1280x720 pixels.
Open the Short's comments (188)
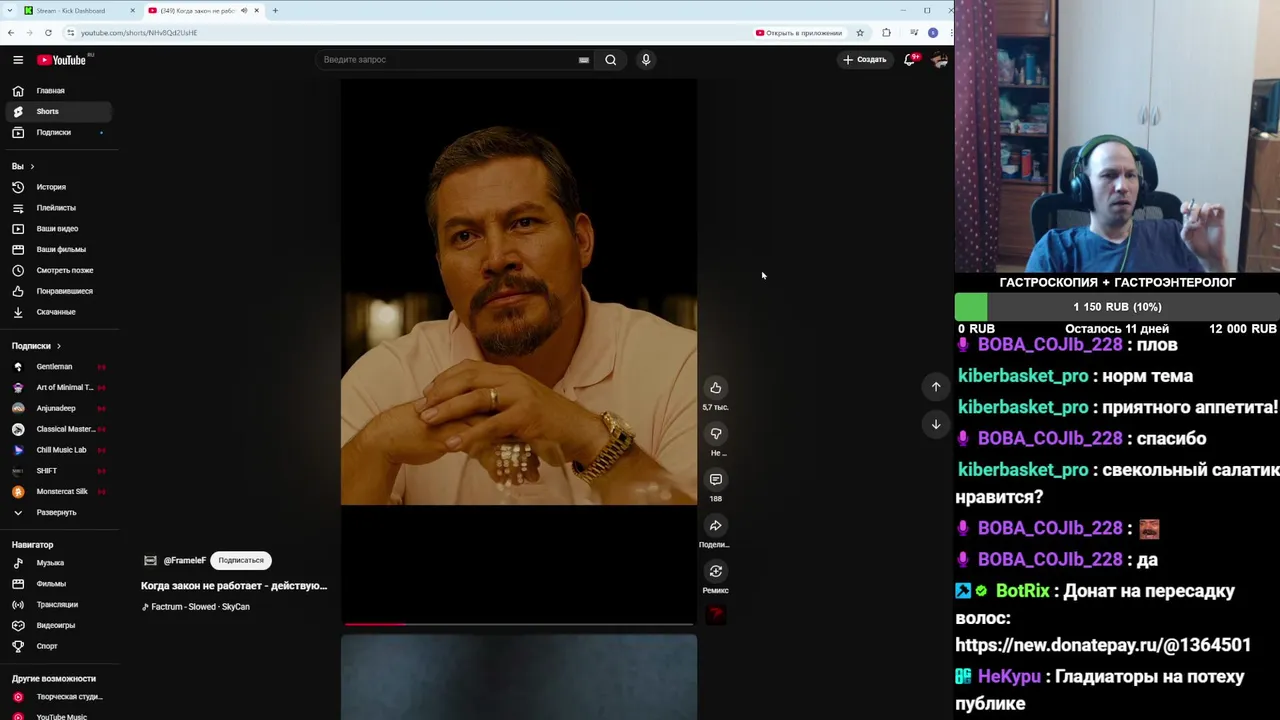pyautogui.click(x=716, y=480)
